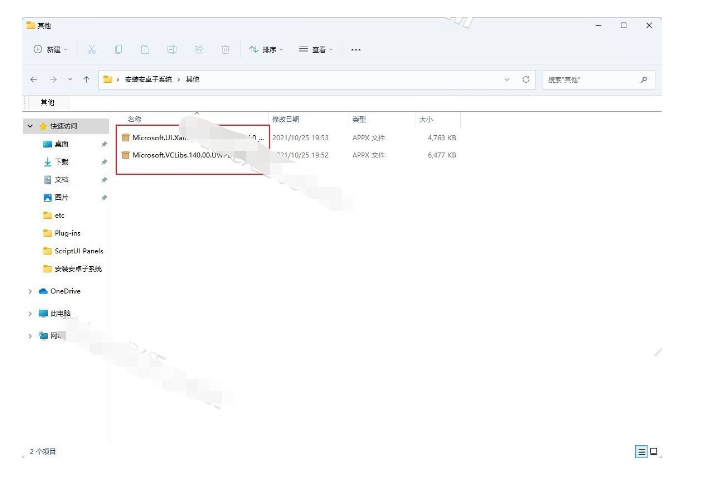Select the Microsoft.UI.Xaml appx file
710x481 pixels.
pyautogui.click(x=192, y=137)
